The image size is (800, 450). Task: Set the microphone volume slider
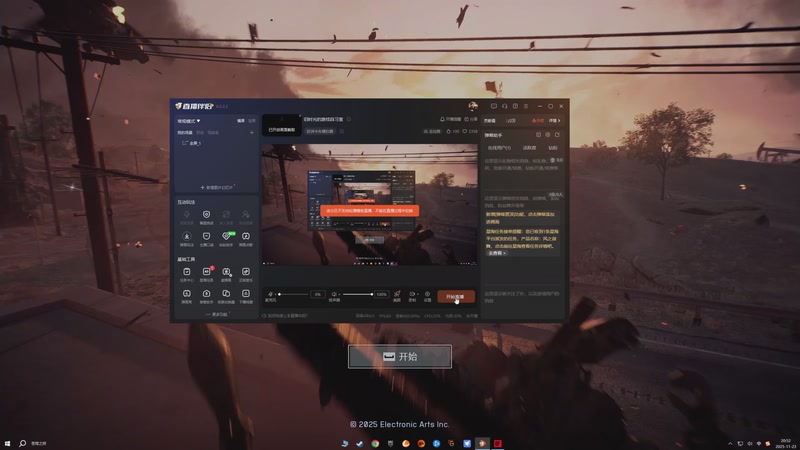pos(293,294)
